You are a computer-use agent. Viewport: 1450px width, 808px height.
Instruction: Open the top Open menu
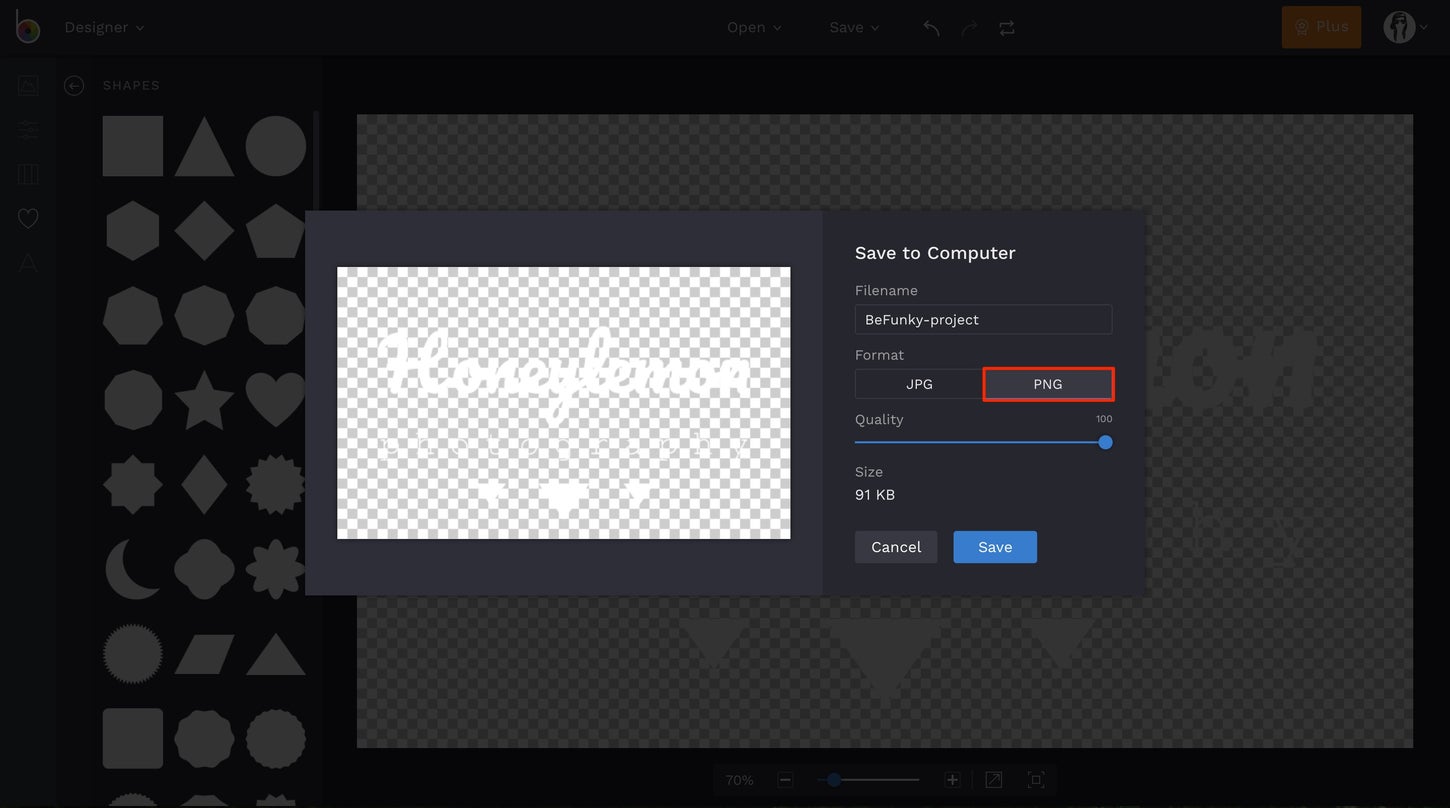point(753,27)
